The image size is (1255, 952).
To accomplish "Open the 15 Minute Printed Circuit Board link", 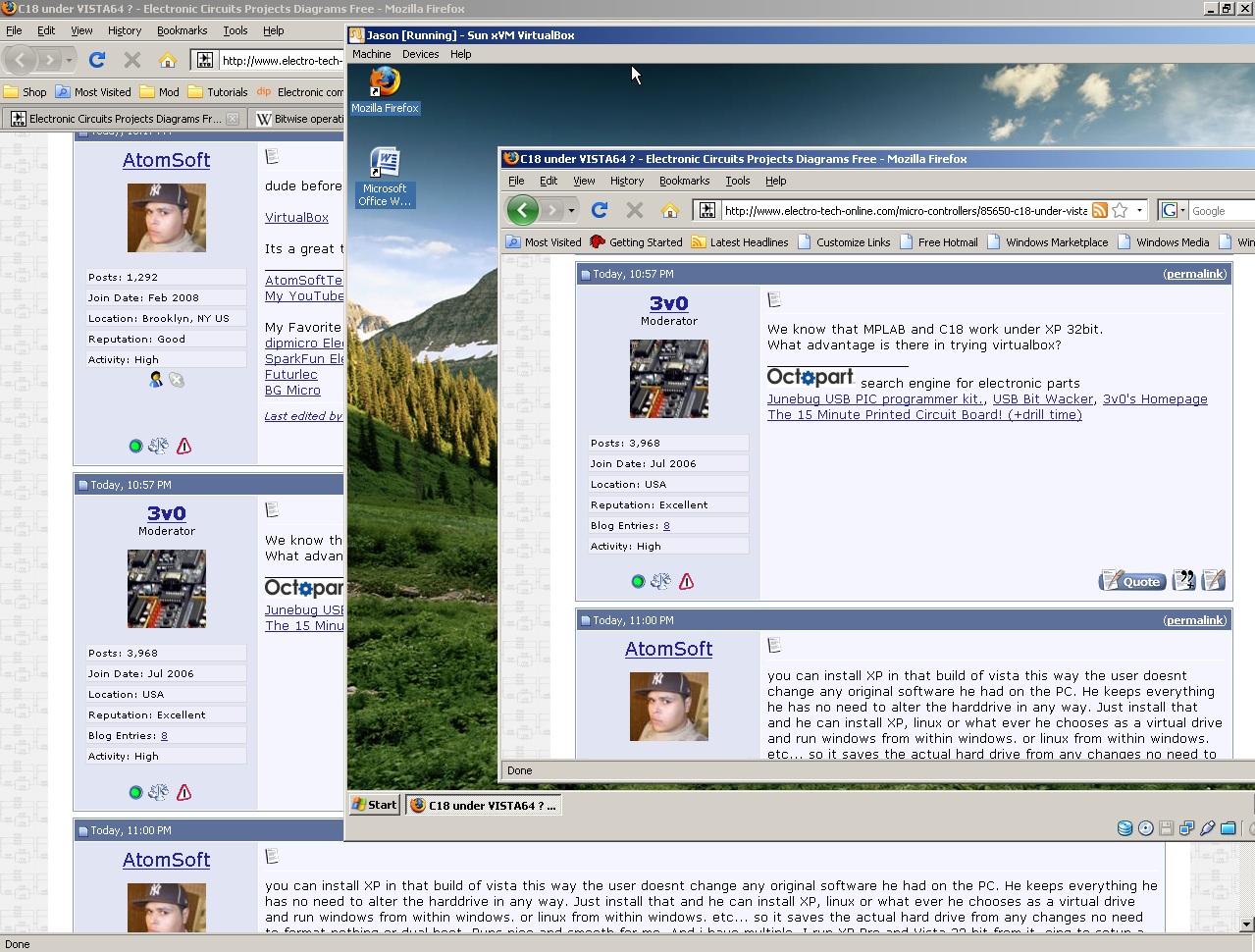I will pyautogui.click(x=924, y=415).
